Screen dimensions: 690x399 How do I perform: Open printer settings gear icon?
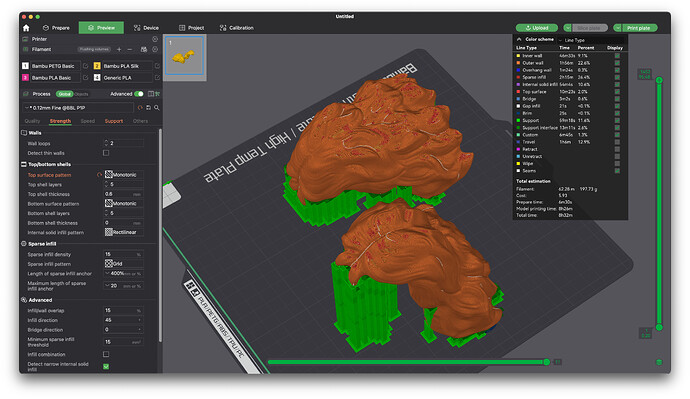pyautogui.click(x=155, y=39)
